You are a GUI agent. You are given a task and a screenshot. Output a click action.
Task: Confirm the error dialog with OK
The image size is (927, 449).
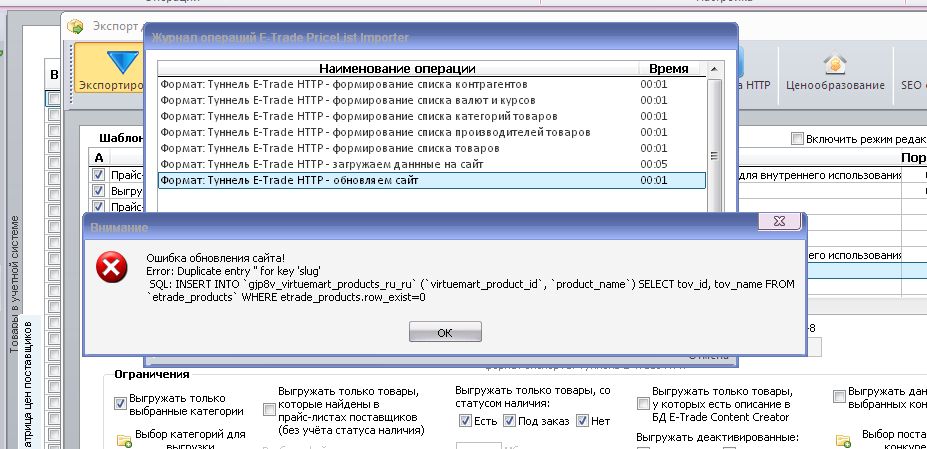[445, 332]
